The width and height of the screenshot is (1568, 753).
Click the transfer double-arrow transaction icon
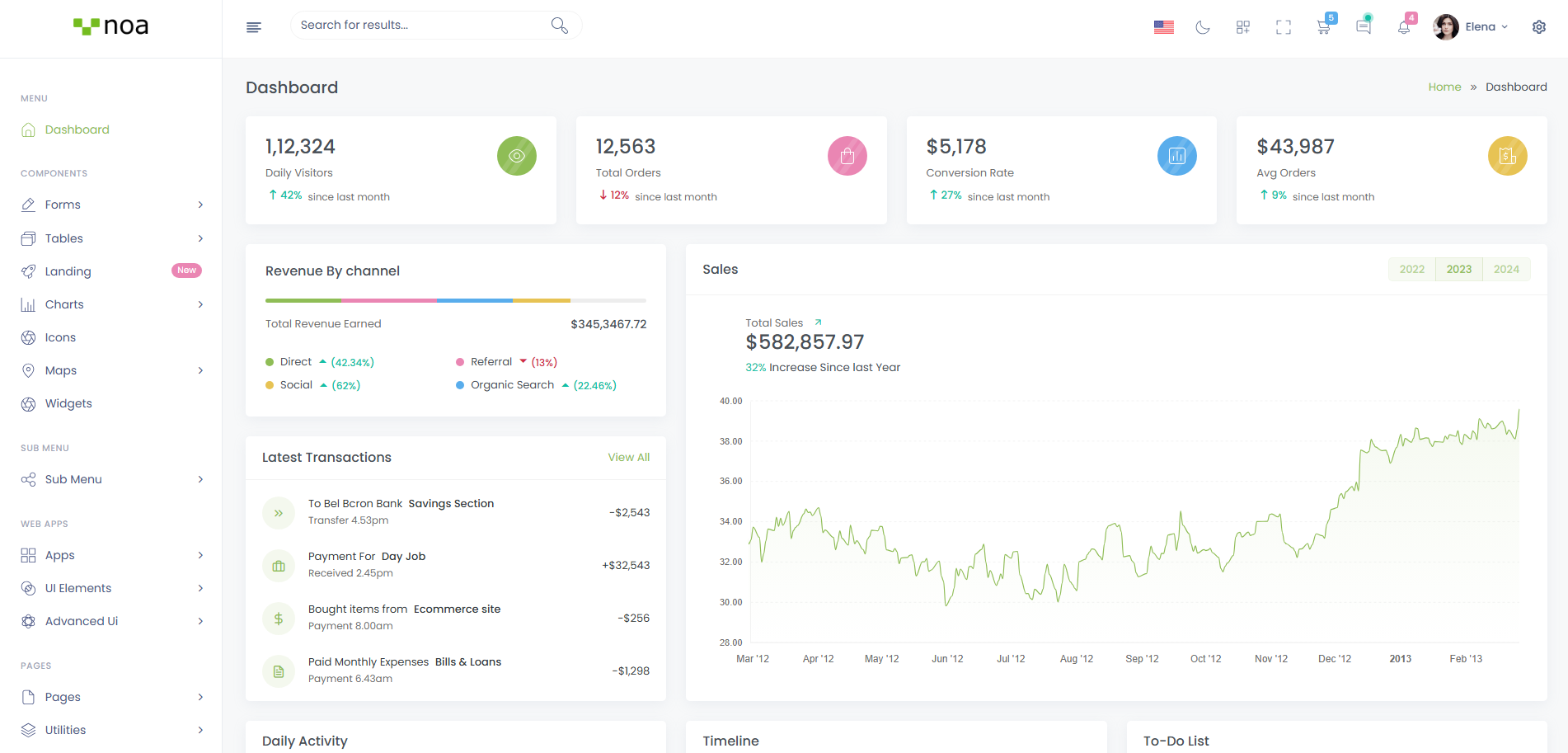point(279,513)
